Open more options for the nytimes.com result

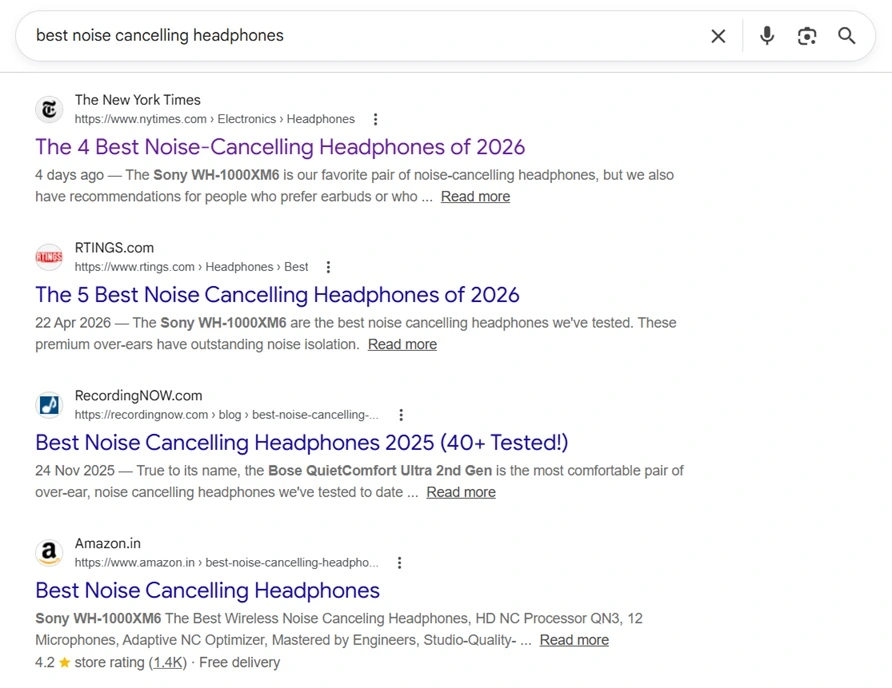coord(375,119)
